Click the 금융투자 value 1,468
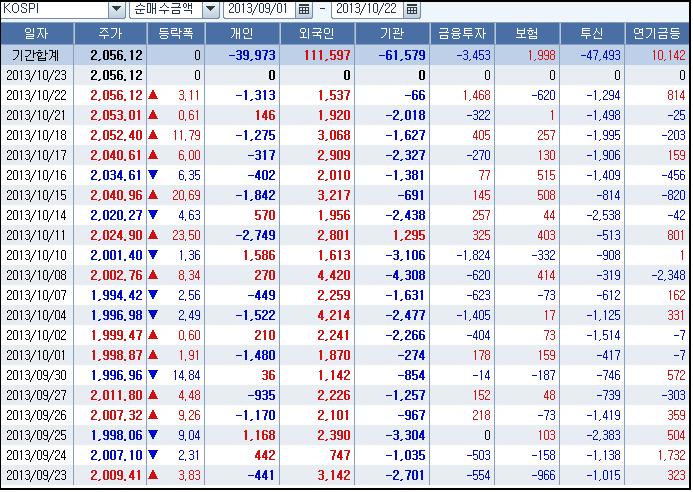Image resolution: width=693 pixels, height=492 pixels. (x=476, y=95)
